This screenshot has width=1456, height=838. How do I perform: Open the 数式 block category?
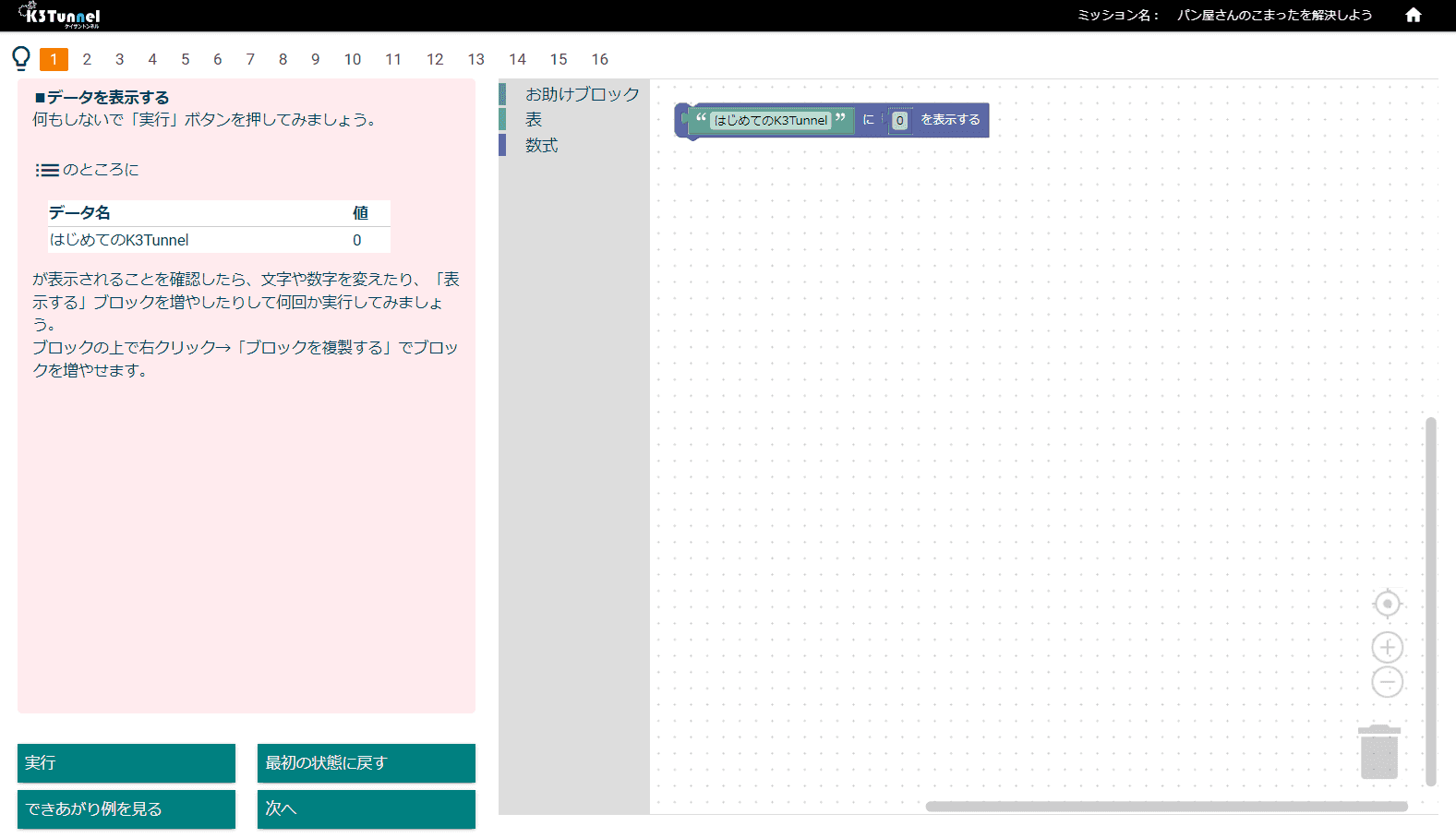point(541,146)
